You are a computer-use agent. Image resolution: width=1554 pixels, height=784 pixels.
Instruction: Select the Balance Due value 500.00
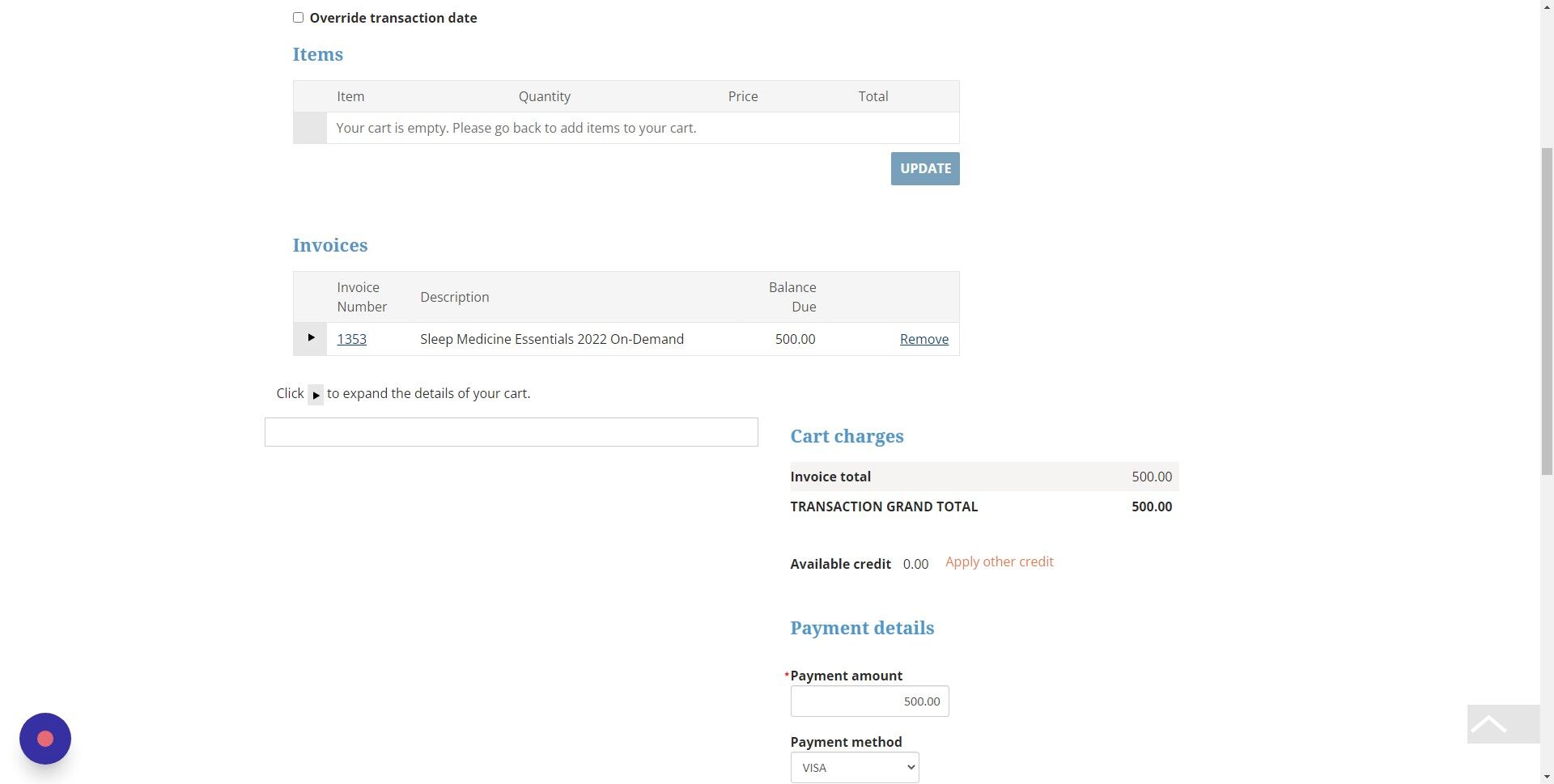point(795,339)
